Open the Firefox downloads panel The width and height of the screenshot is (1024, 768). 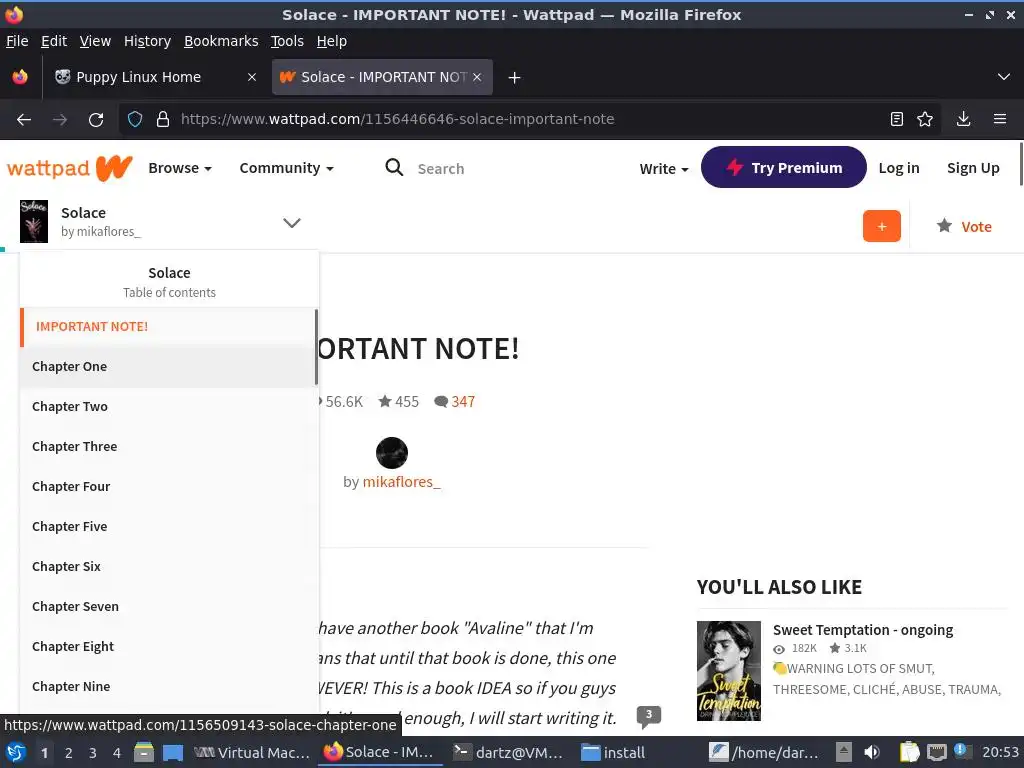pyautogui.click(x=963, y=119)
